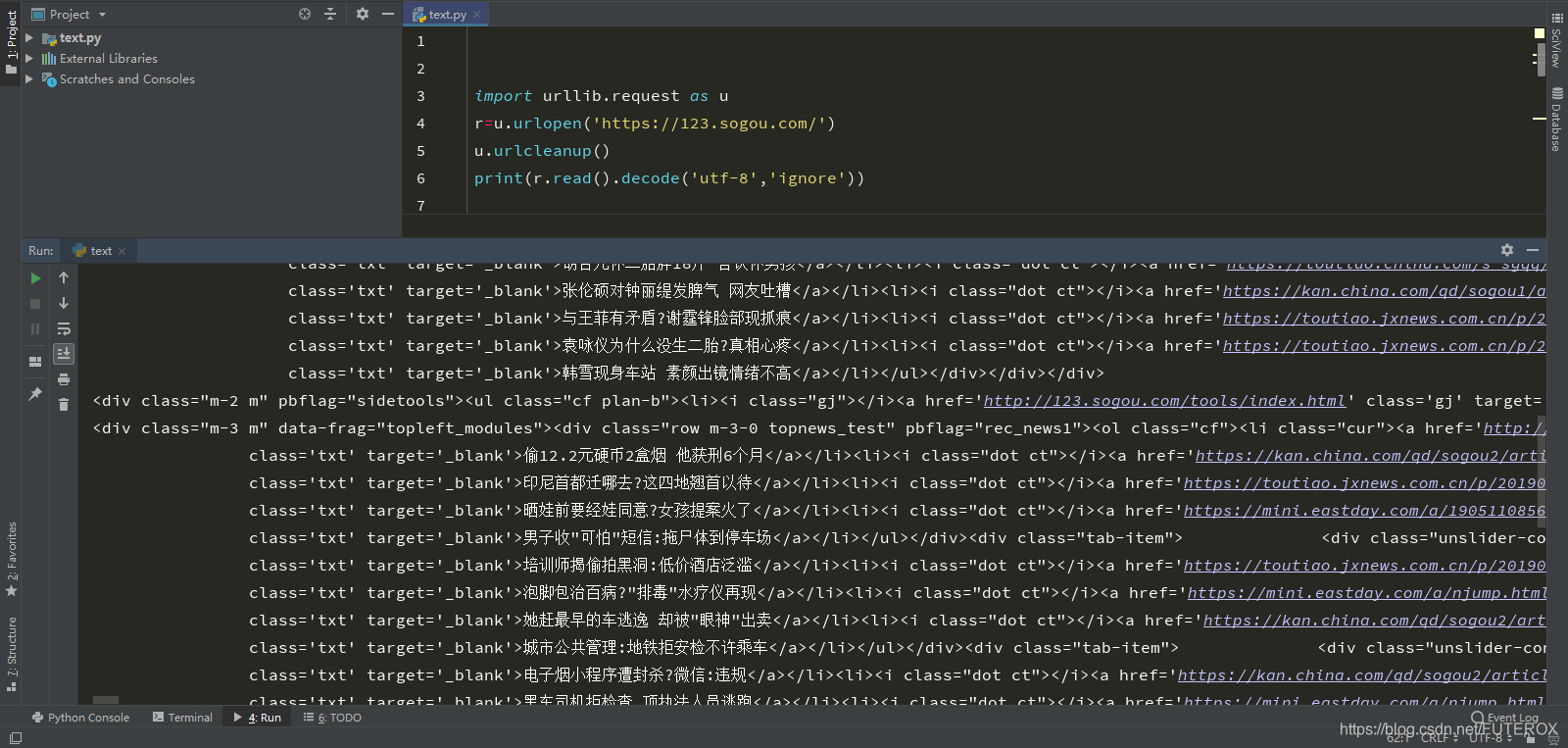
Task: Restore layout icon in Run toolbar
Action: point(36,361)
